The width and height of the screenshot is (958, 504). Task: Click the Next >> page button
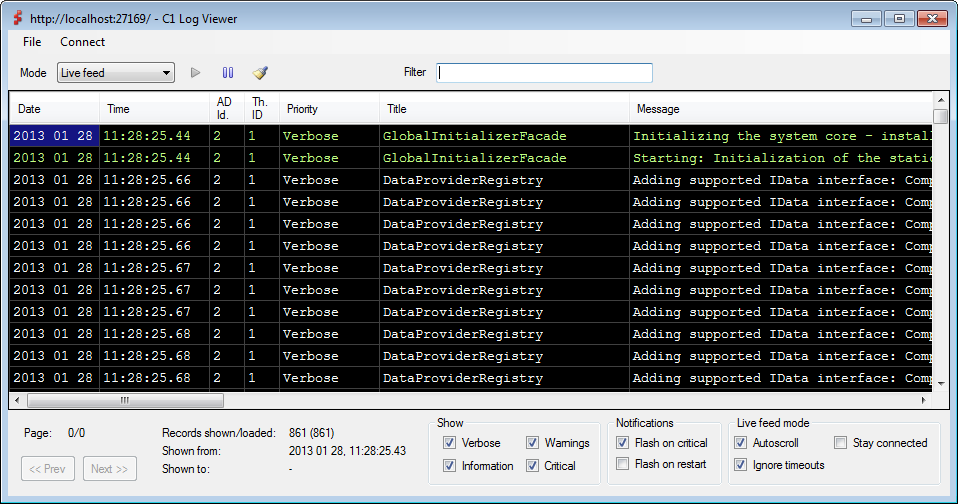coord(109,469)
